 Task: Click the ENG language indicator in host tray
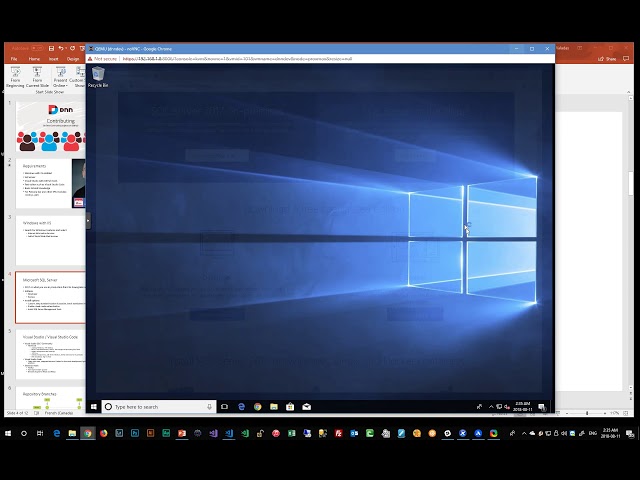pyautogui.click(x=593, y=433)
